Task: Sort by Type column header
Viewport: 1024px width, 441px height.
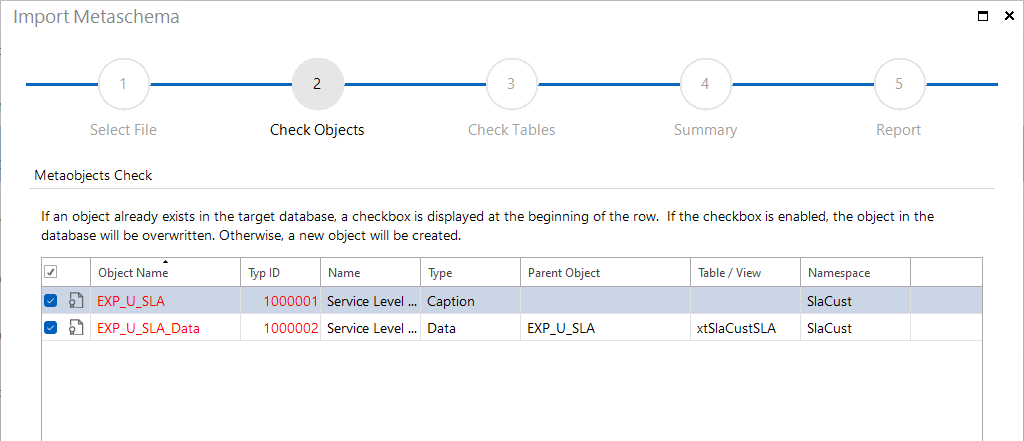Action: point(470,272)
